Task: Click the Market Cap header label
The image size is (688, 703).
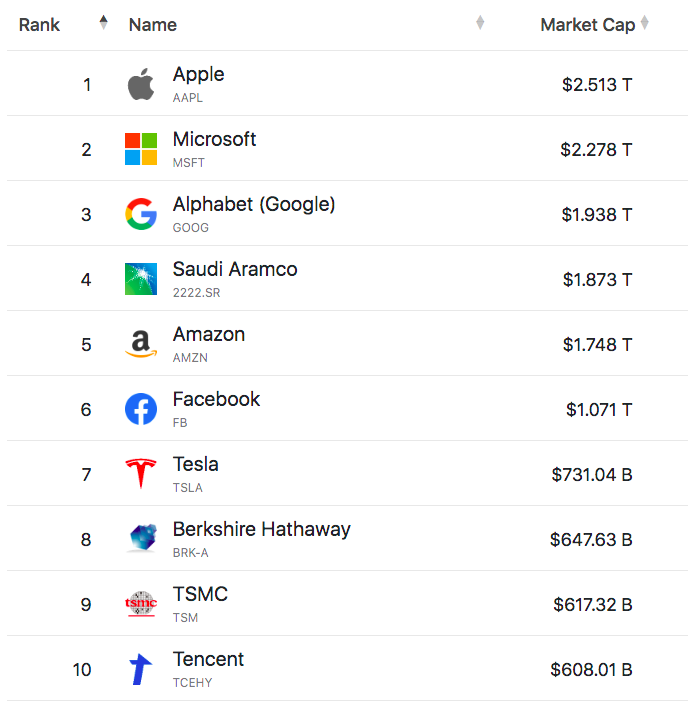Action: pyautogui.click(x=587, y=25)
